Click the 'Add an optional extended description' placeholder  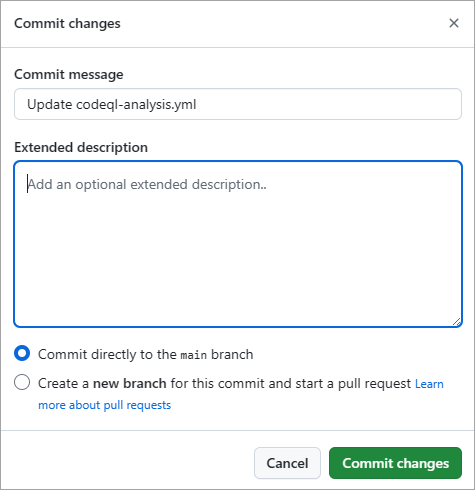147,184
